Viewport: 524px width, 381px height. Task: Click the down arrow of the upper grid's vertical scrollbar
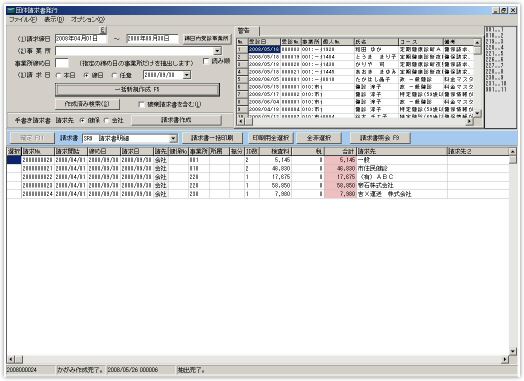[477, 114]
